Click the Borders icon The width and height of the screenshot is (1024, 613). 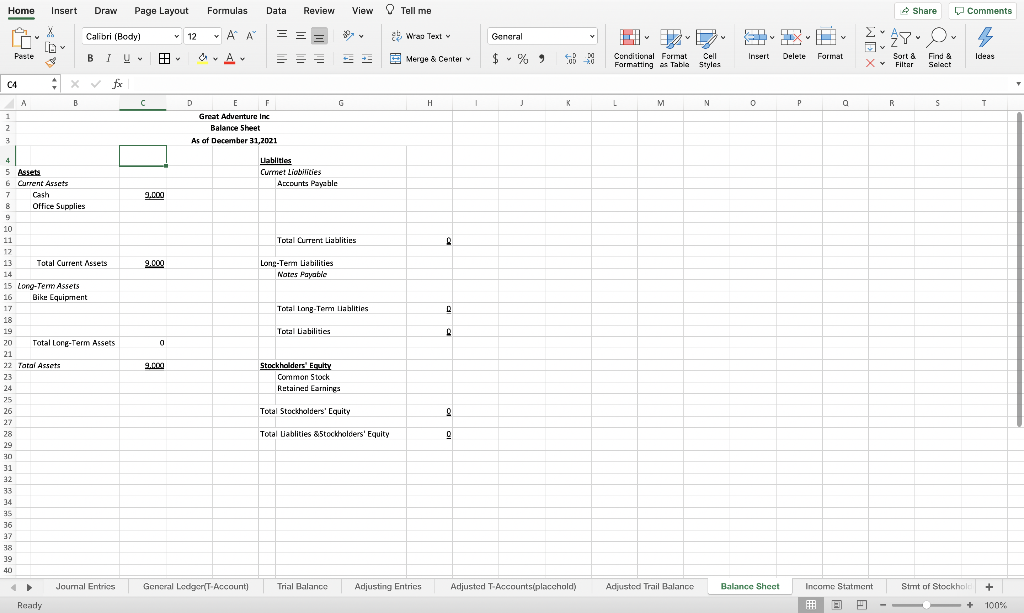165,59
